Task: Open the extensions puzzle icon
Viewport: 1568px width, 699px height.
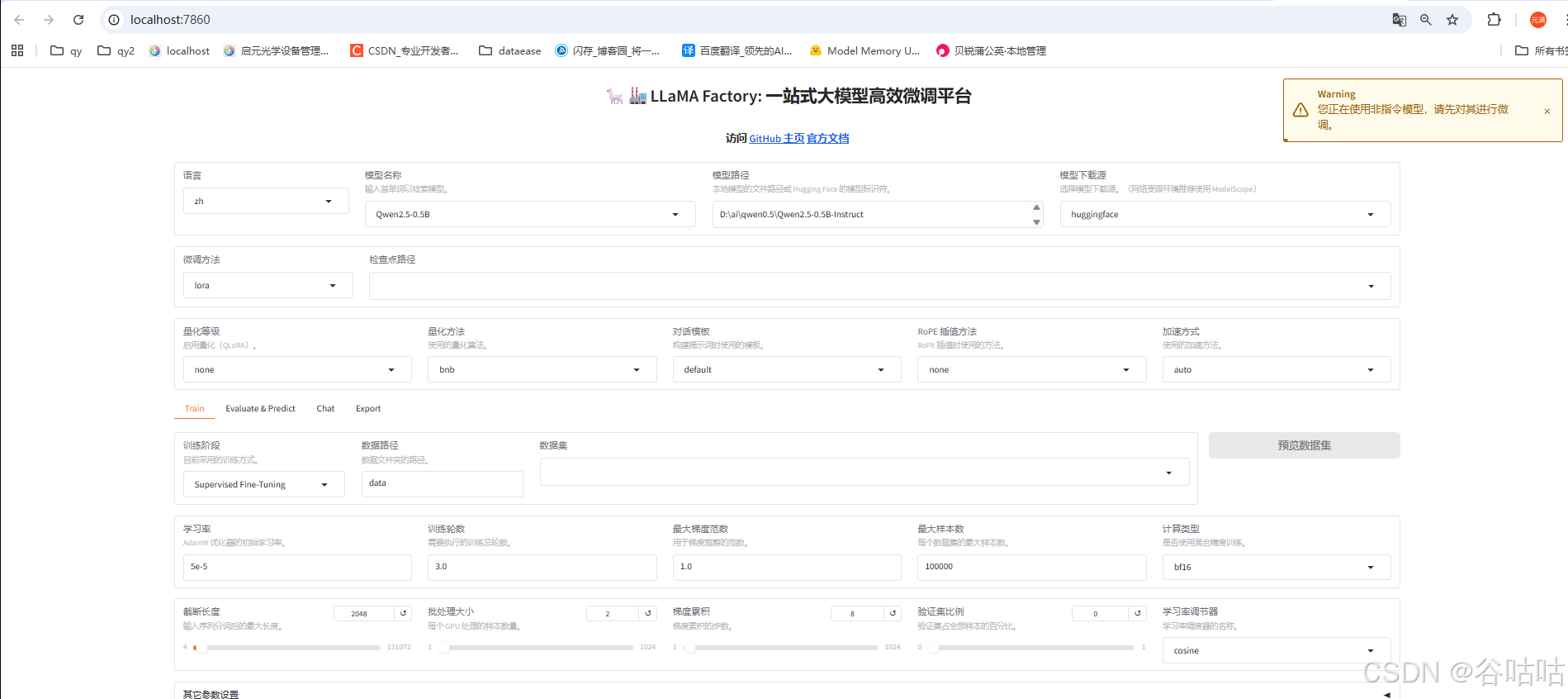Action: pos(1494,20)
